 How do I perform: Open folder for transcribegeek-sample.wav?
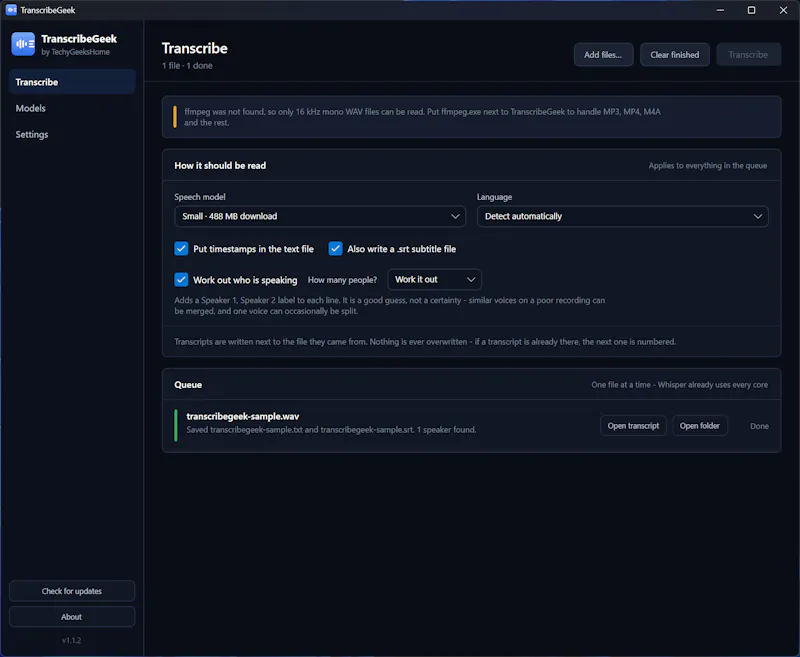click(x=699, y=426)
